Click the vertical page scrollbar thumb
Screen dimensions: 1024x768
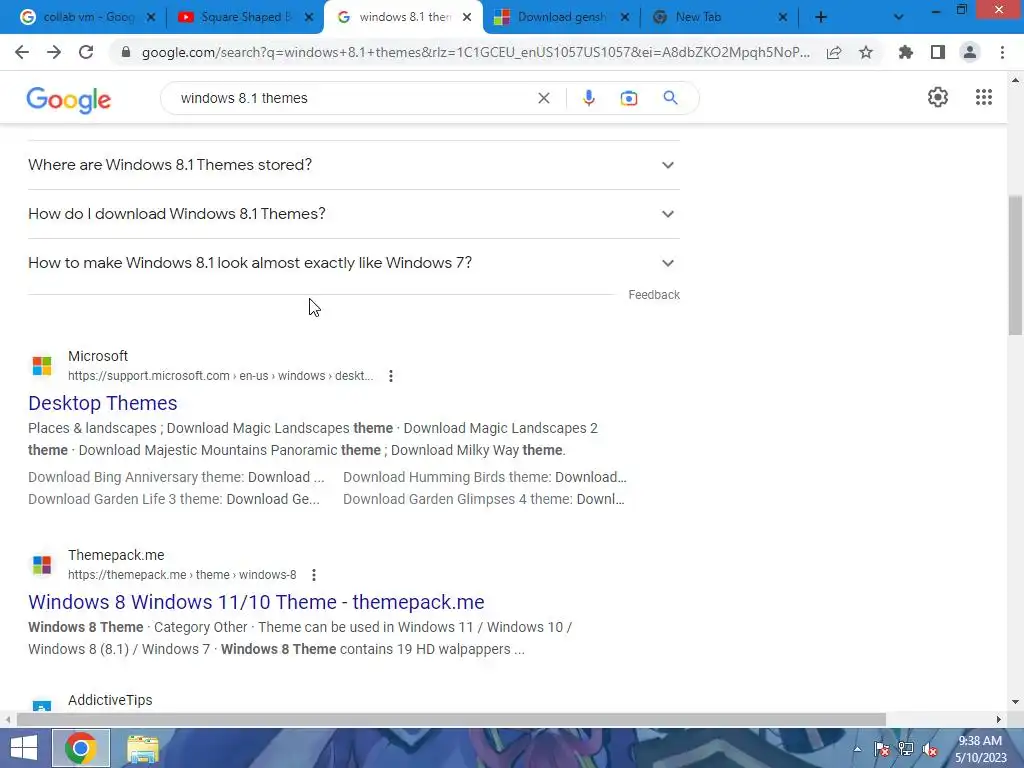click(x=1015, y=264)
